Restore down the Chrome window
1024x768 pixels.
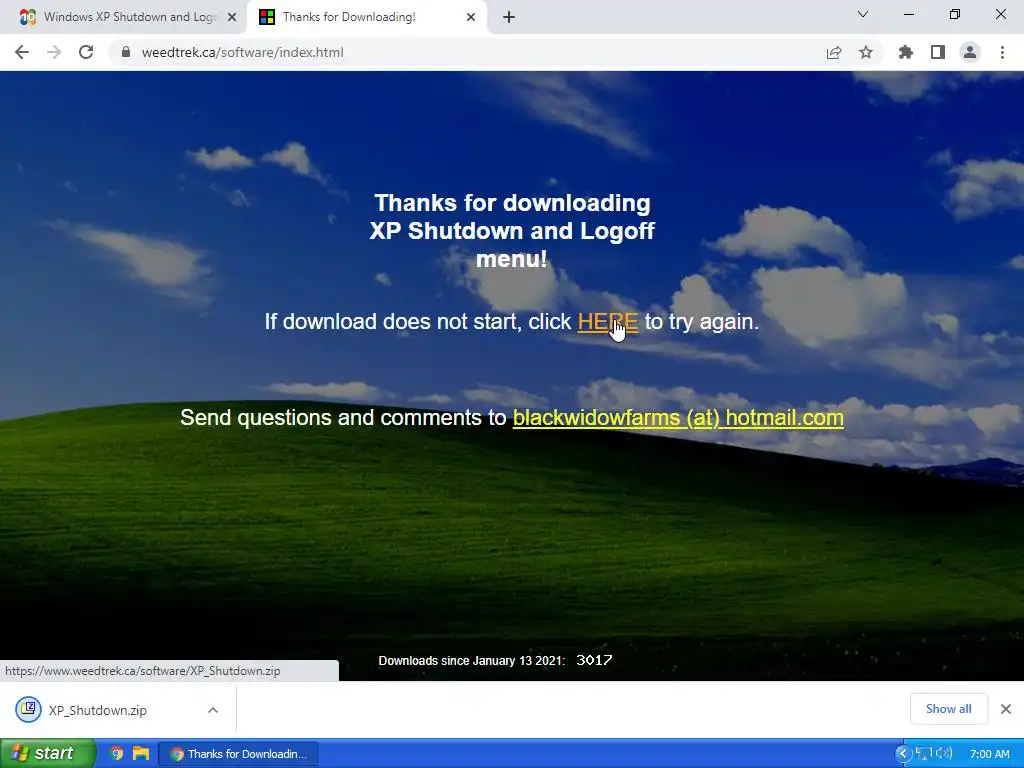[955, 14]
